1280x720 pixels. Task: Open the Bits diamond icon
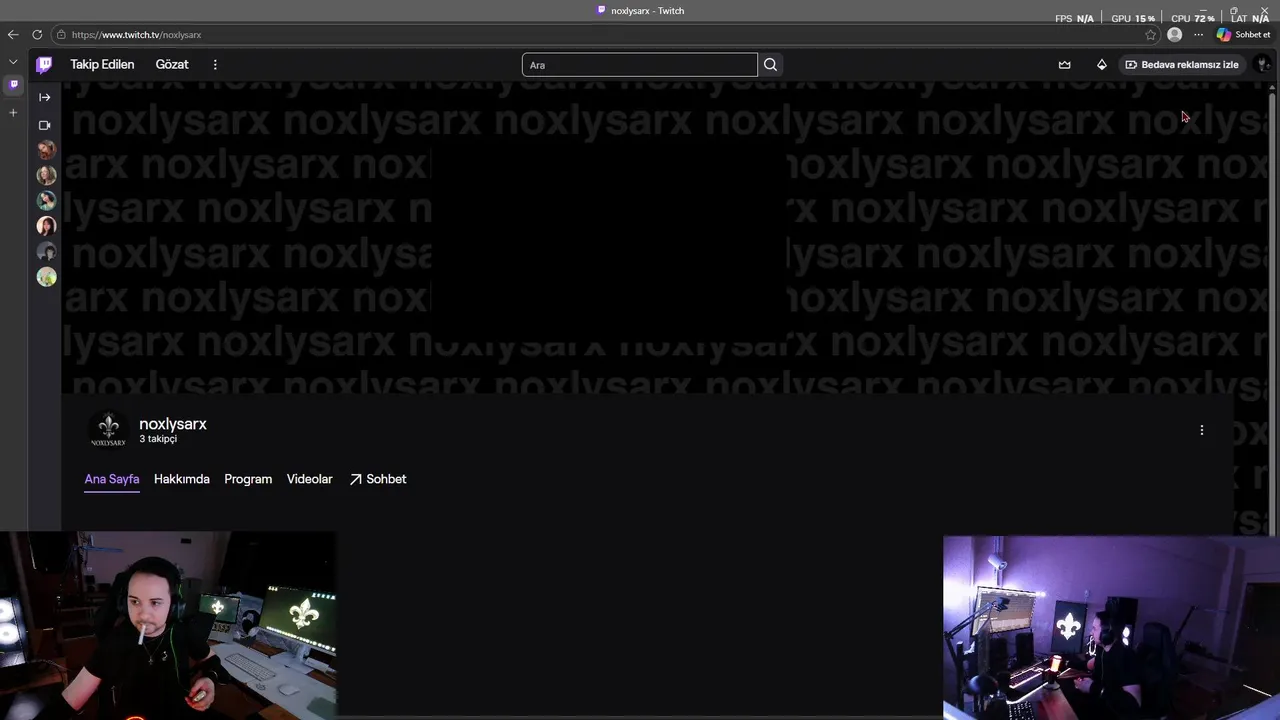coord(1102,65)
